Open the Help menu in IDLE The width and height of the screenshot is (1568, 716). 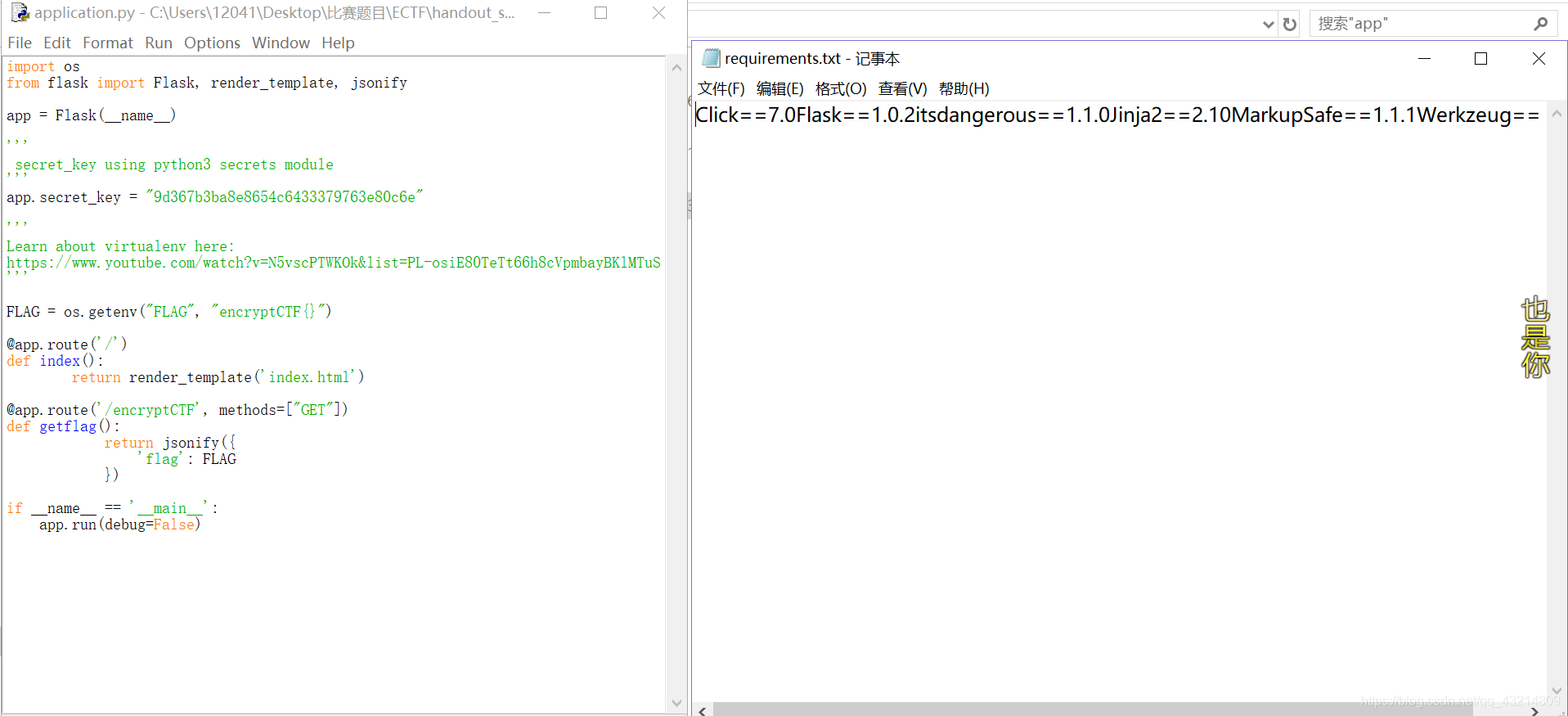pyautogui.click(x=338, y=43)
